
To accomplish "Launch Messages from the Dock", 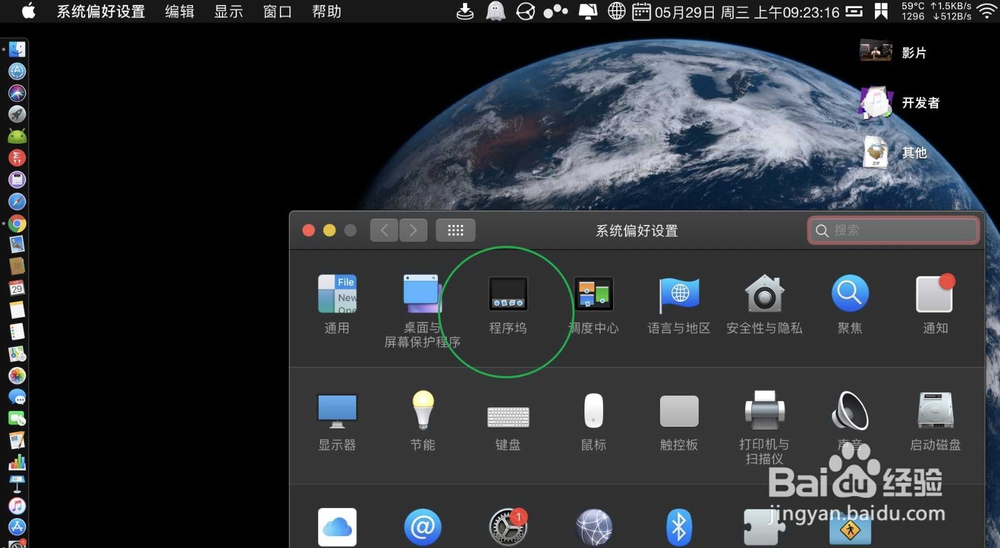I will tap(17, 397).
